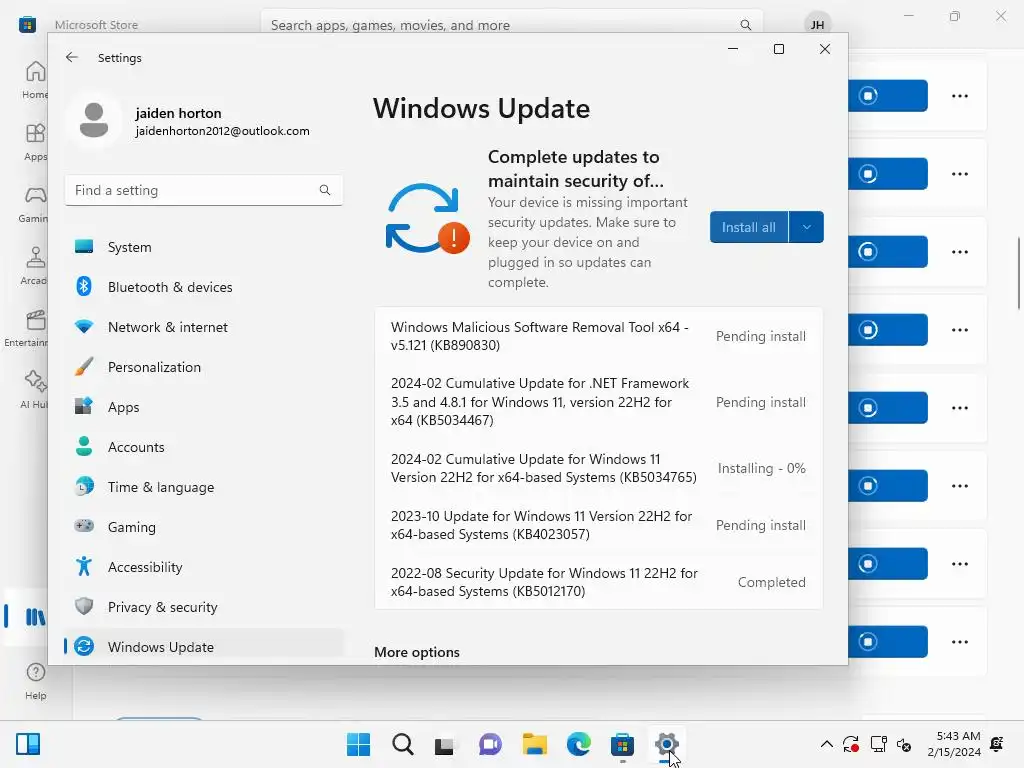The image size is (1024, 768).
Task: Open Gaming settings category
Action: pos(204,526)
